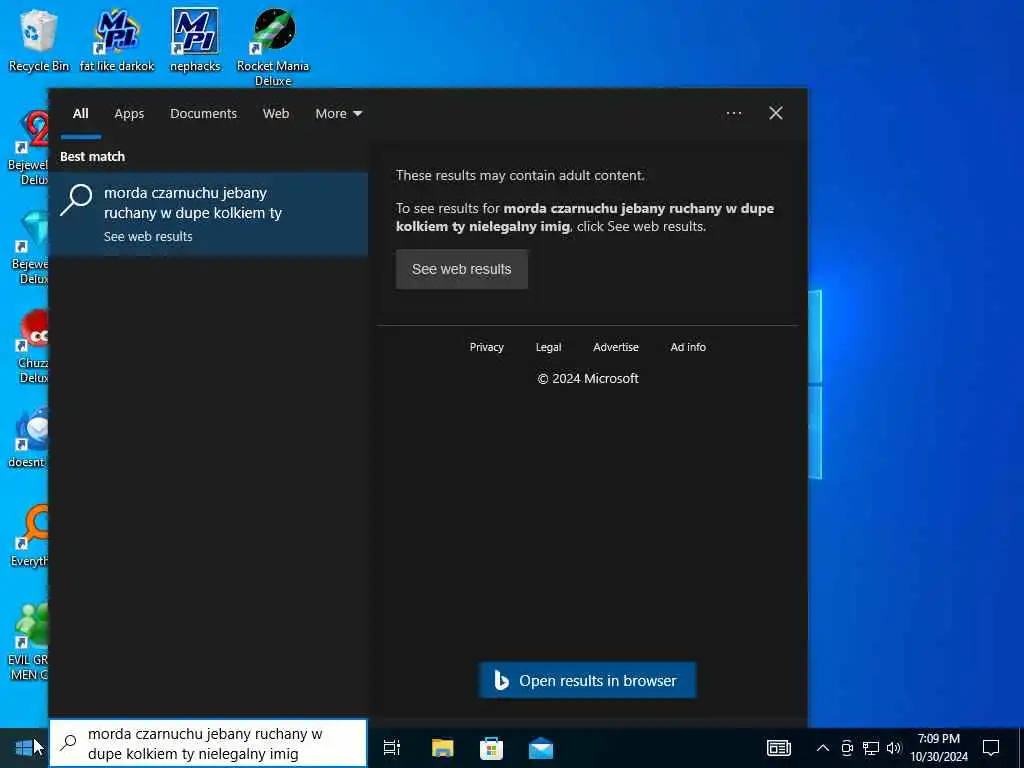Select the best match web search result
The image size is (1024, 768).
point(208,214)
